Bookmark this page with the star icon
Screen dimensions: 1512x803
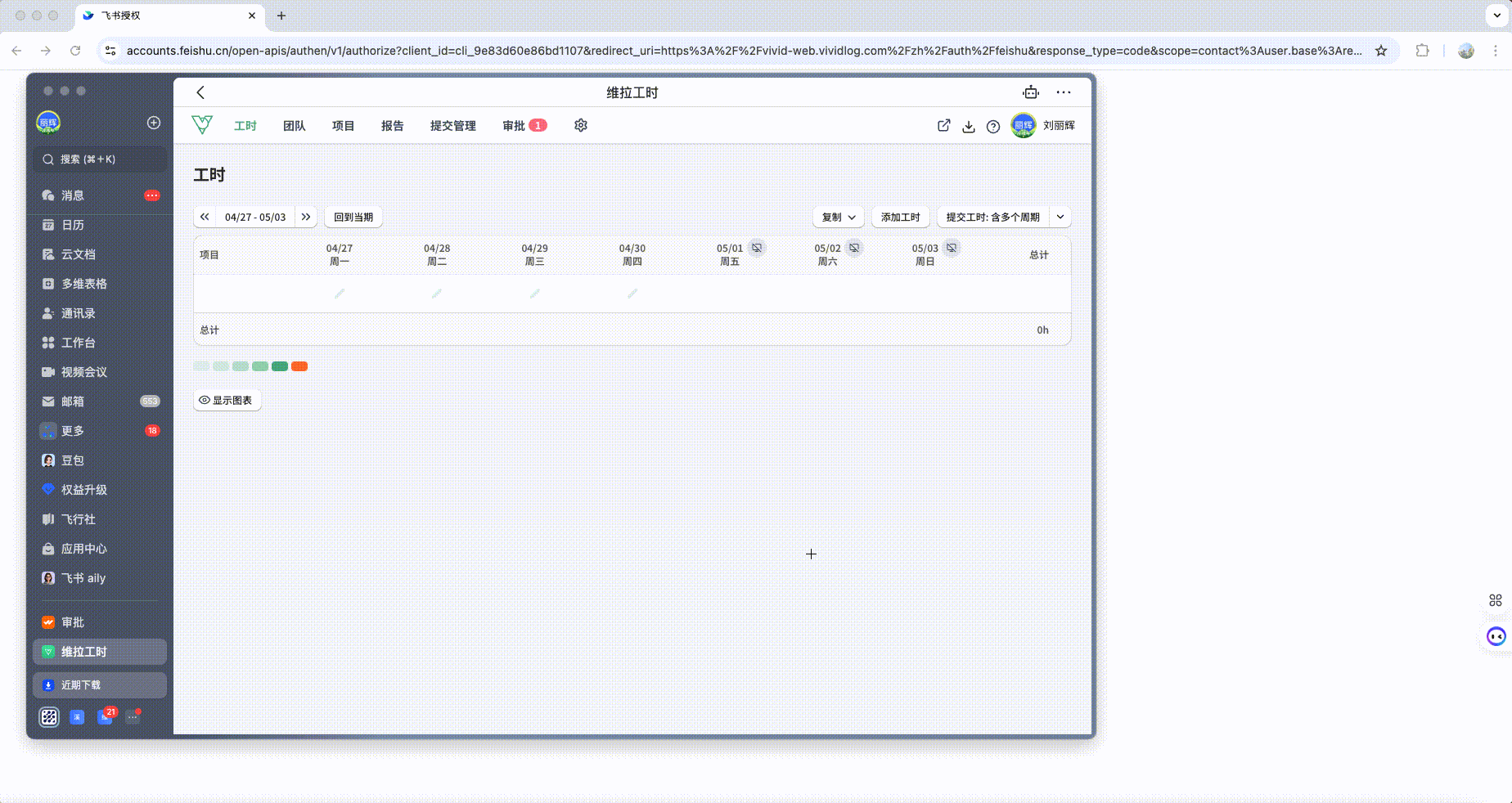(1381, 51)
